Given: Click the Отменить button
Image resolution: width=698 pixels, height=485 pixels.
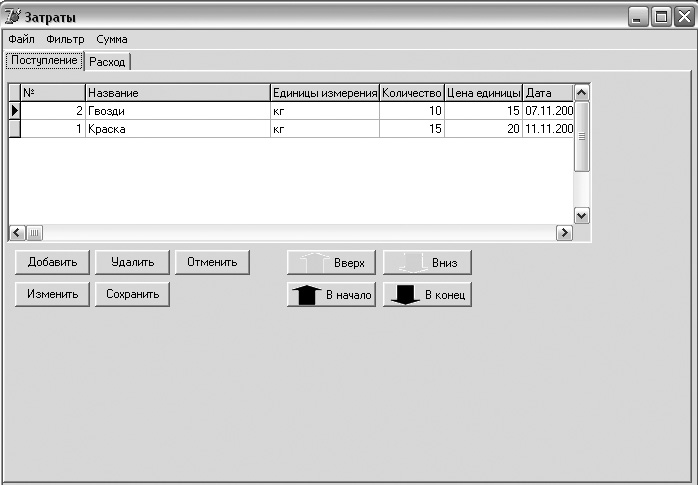Looking at the screenshot, I should click(212, 262).
